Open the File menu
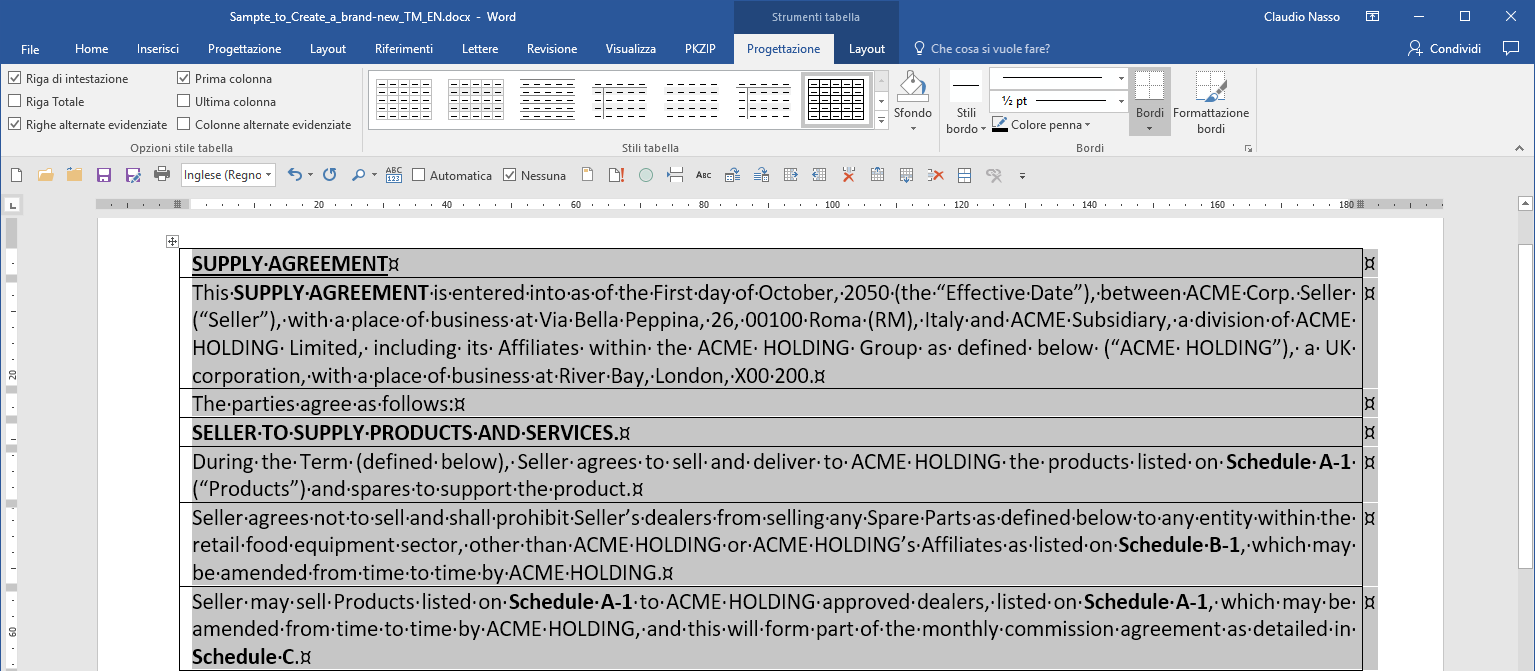 [30, 49]
